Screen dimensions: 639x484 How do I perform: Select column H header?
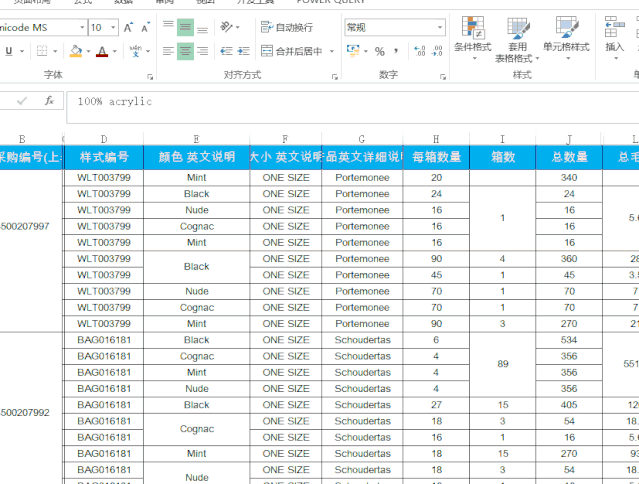pos(436,139)
